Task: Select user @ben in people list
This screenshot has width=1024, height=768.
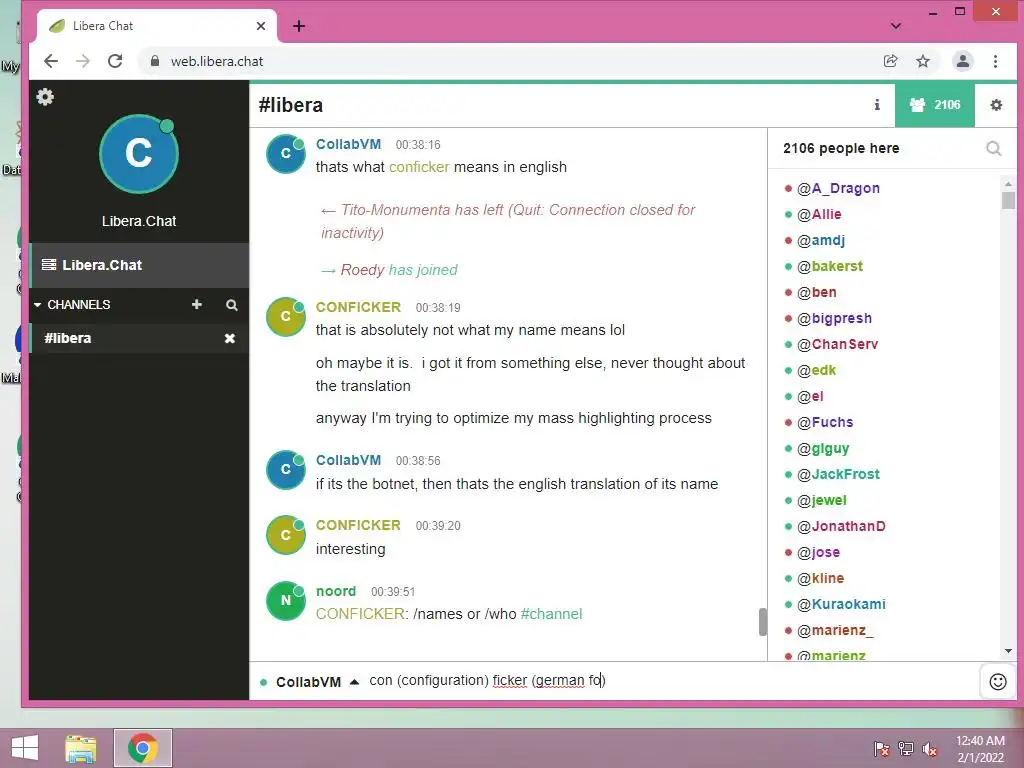Action: [x=816, y=293]
